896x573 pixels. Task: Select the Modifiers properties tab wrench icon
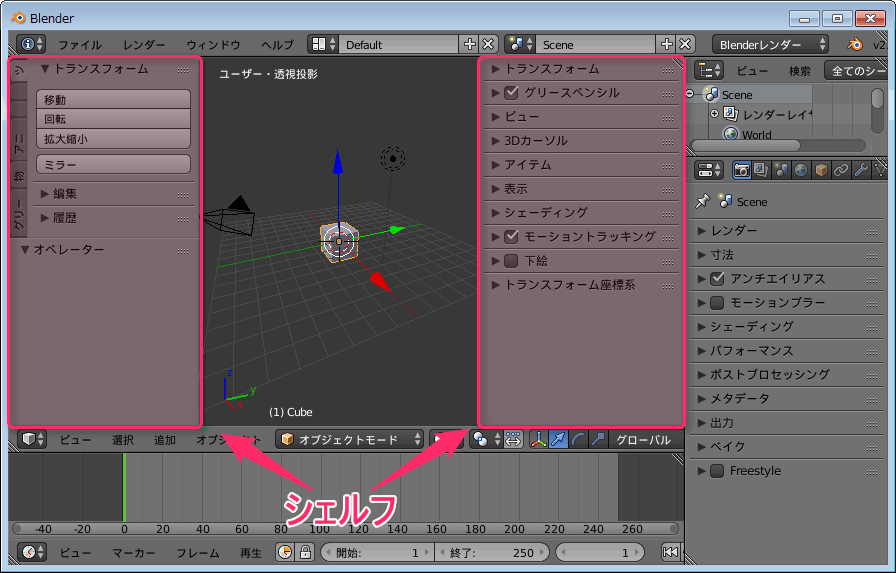[x=861, y=170]
